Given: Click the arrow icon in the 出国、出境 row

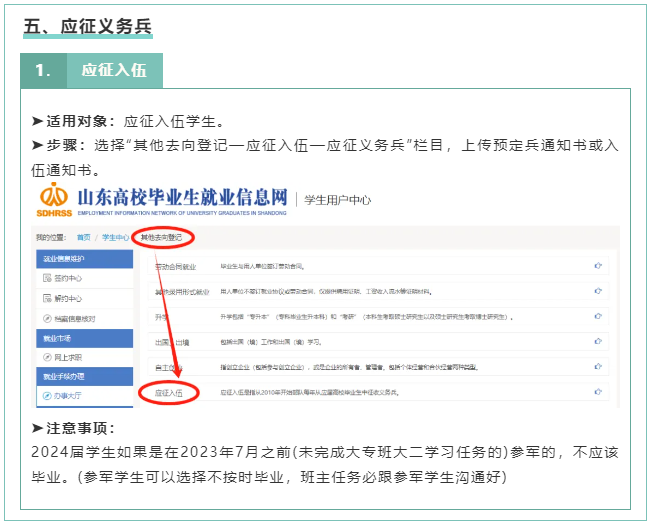Looking at the screenshot, I should point(598,342).
